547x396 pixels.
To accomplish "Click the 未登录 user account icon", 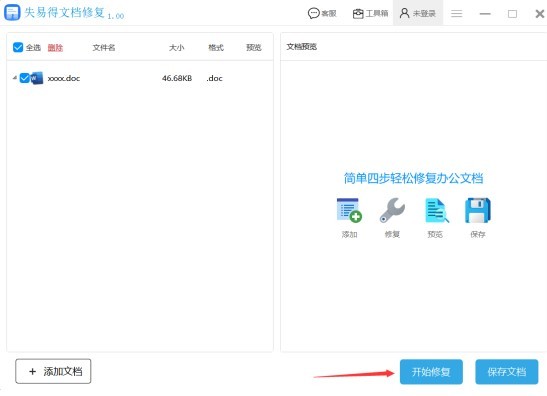I will point(404,13).
